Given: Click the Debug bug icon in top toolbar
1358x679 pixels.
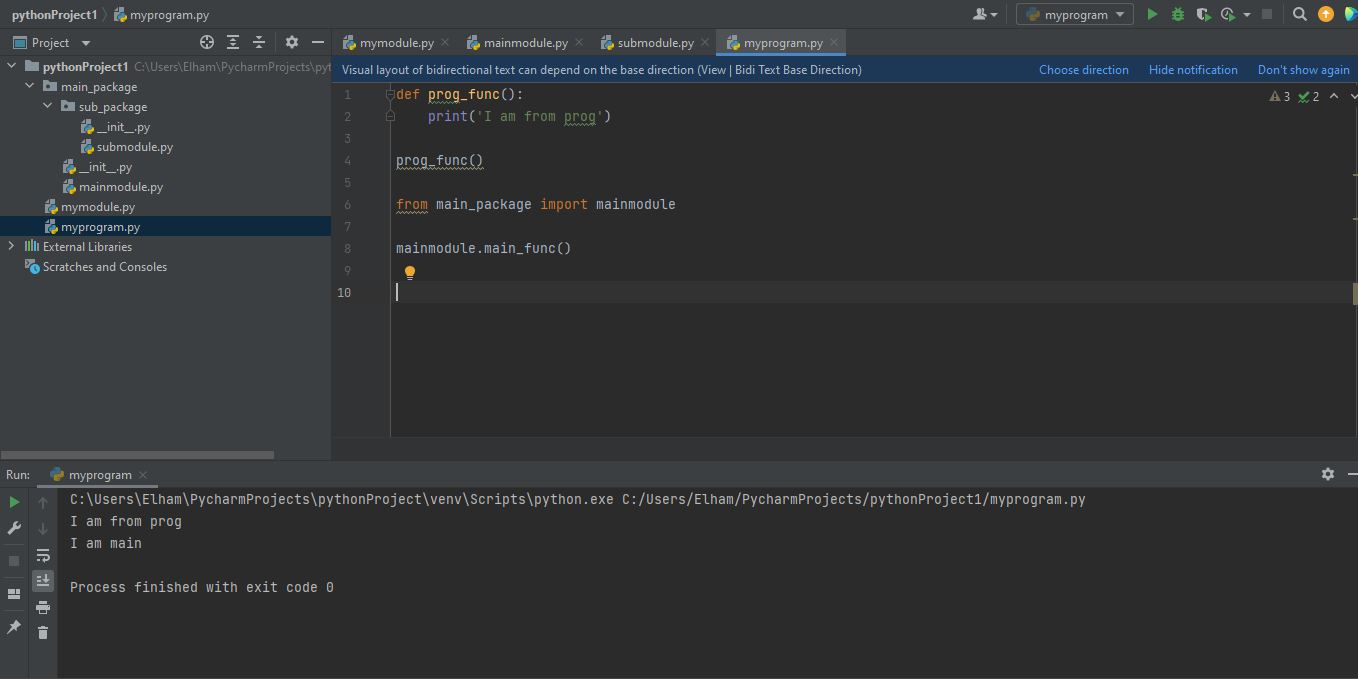Looking at the screenshot, I should [1177, 14].
